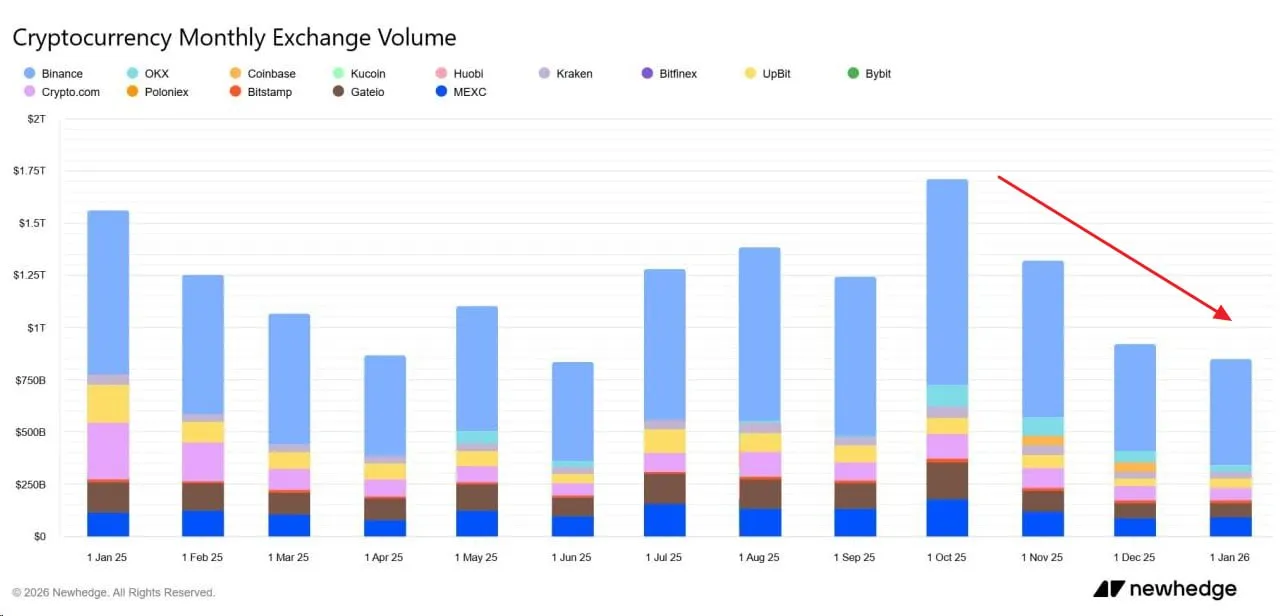Click the newhedge logo icon mark

(1108, 589)
